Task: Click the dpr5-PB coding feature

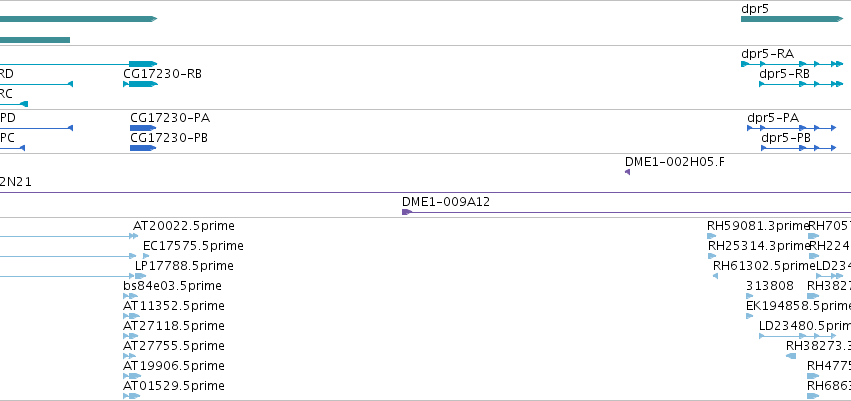Action: (x=798, y=148)
